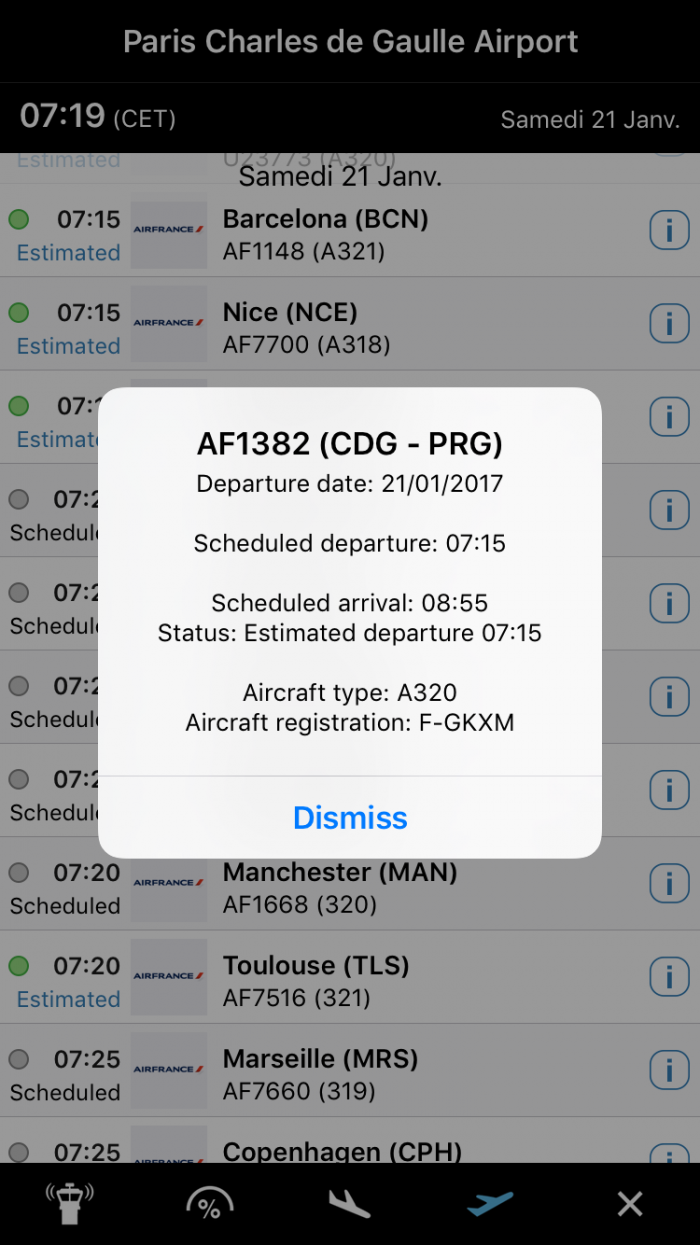
Task: Tap the Copenhagen (CPH) flight row
Action: tap(400, 1150)
